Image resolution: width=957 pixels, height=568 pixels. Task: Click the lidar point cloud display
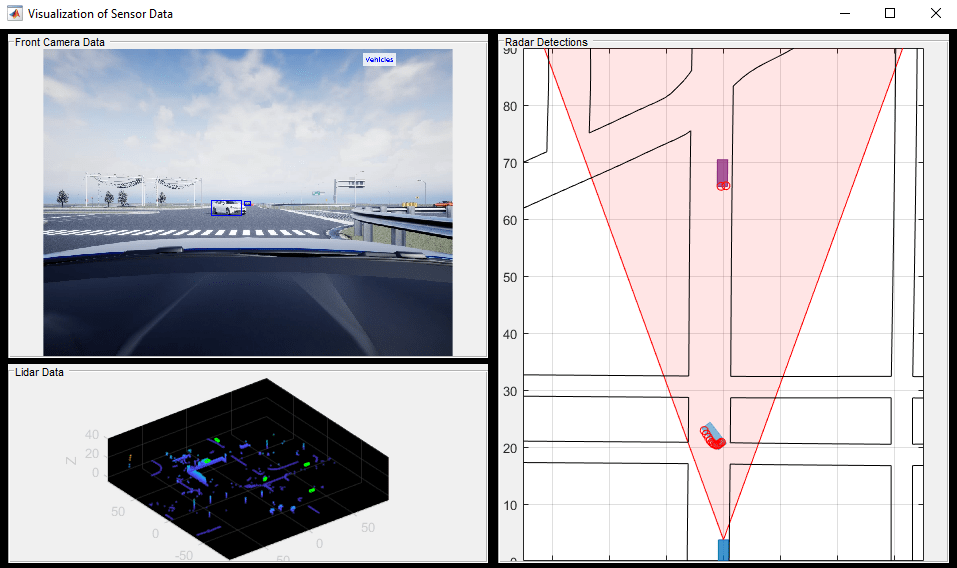248,468
